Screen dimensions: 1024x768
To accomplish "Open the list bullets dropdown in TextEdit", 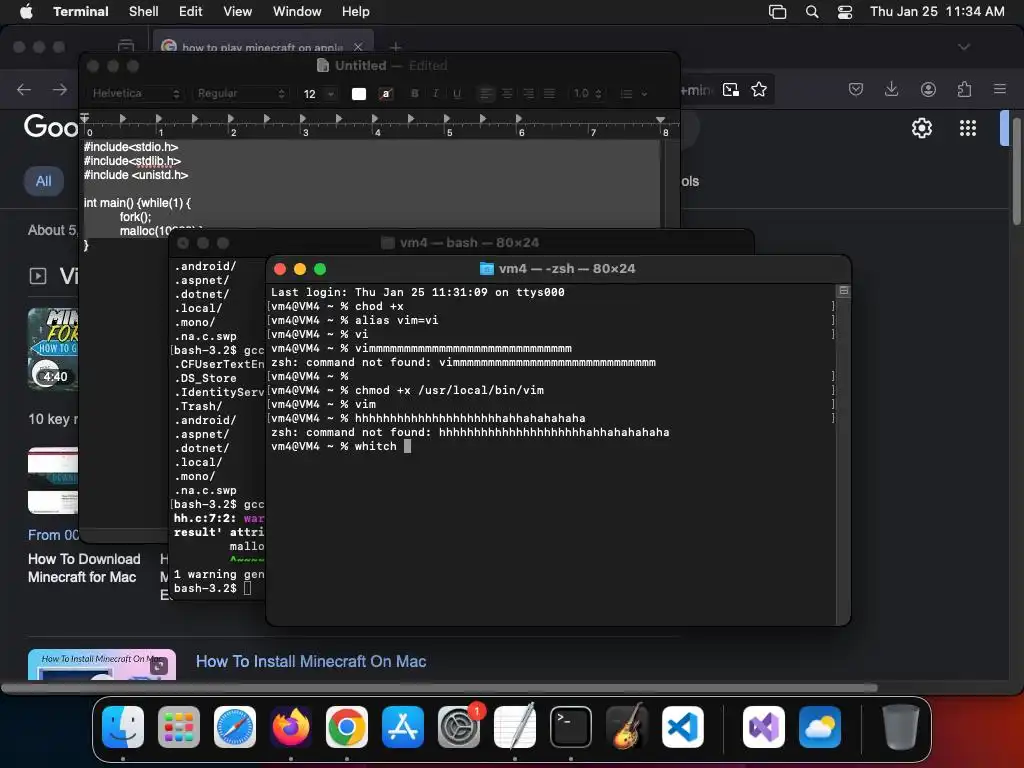I will click(633, 94).
